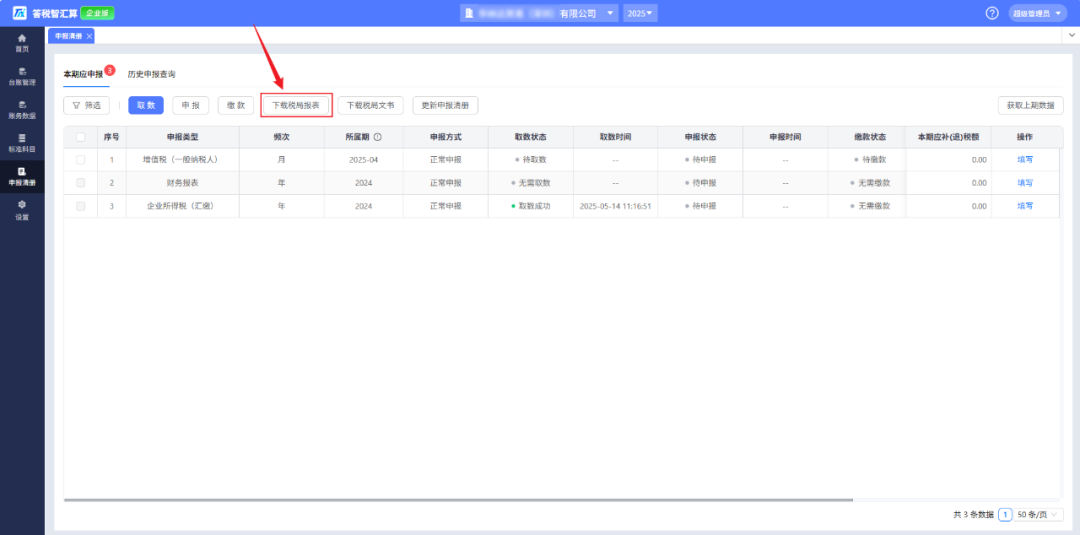Open the 2025 year dropdown
The image size is (1080, 535).
tap(640, 13)
